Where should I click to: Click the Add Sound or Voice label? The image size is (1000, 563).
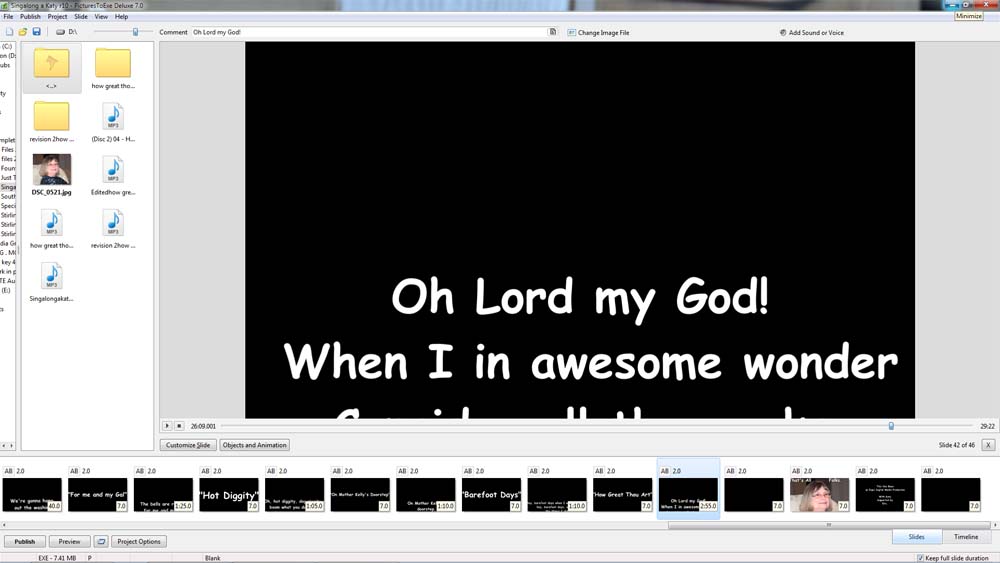tap(816, 33)
